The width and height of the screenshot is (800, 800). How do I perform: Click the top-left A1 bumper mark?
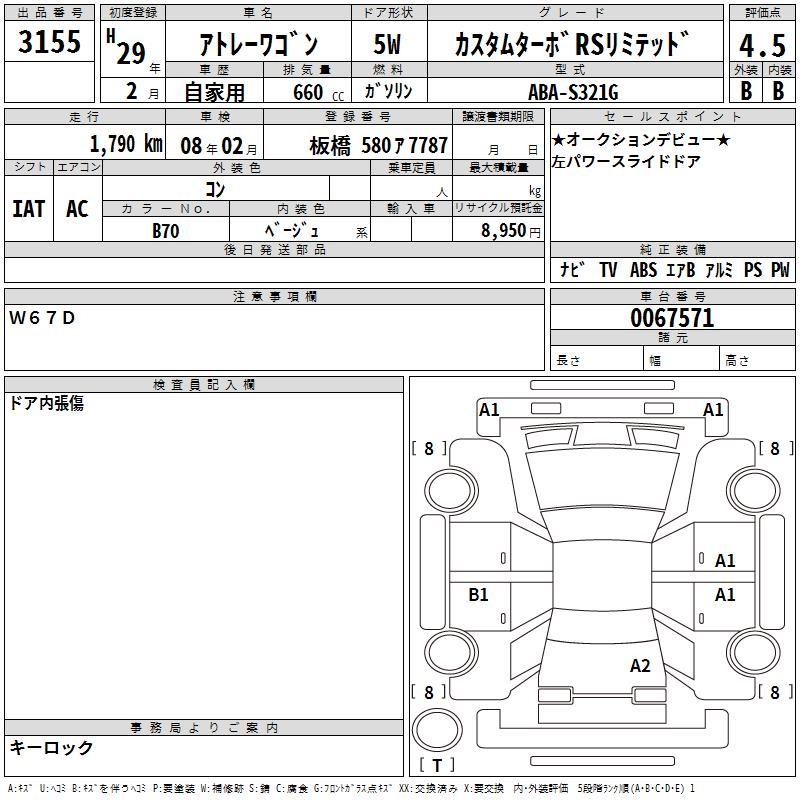point(489,410)
